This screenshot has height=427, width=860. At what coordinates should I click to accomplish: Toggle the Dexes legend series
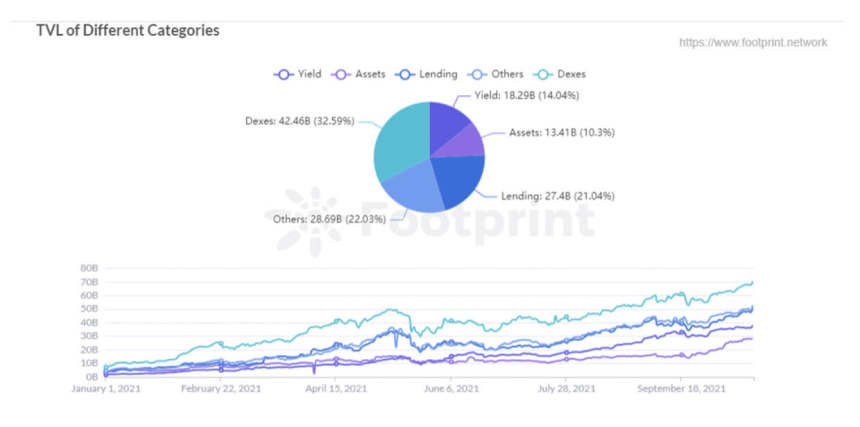[x=561, y=74]
